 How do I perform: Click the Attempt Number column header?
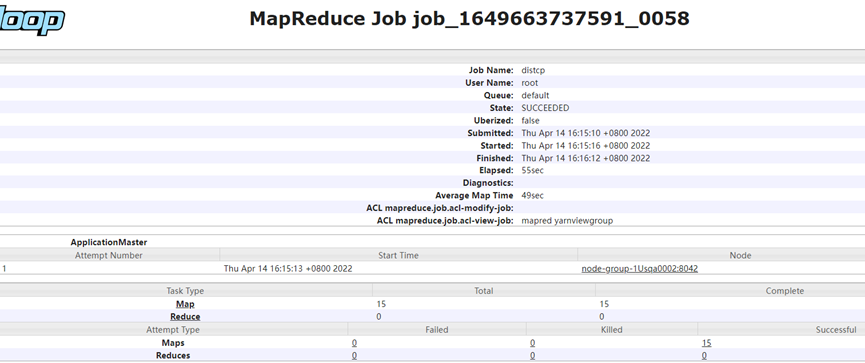109,255
